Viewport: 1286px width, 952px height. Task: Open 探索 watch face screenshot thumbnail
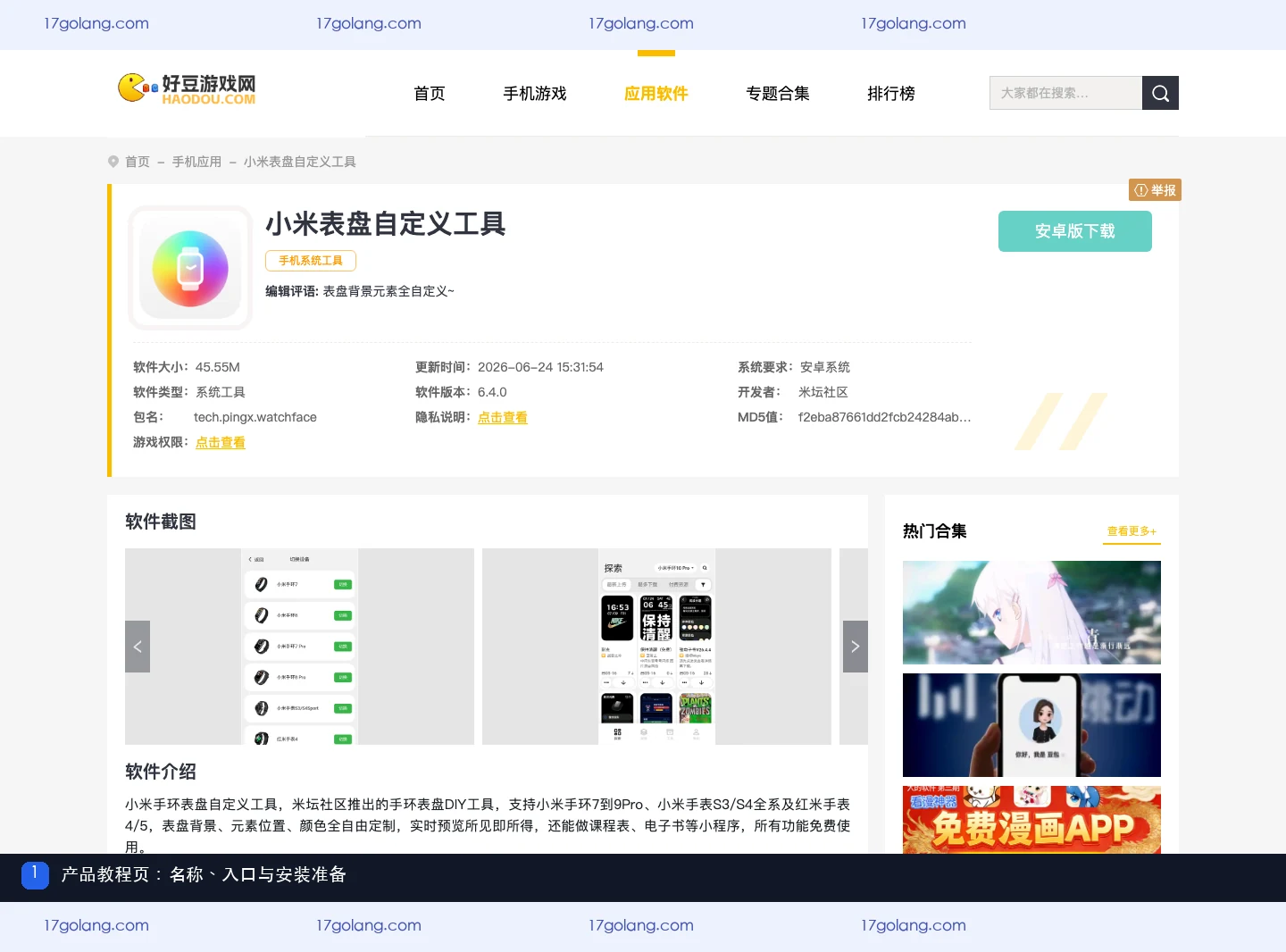tap(656, 647)
